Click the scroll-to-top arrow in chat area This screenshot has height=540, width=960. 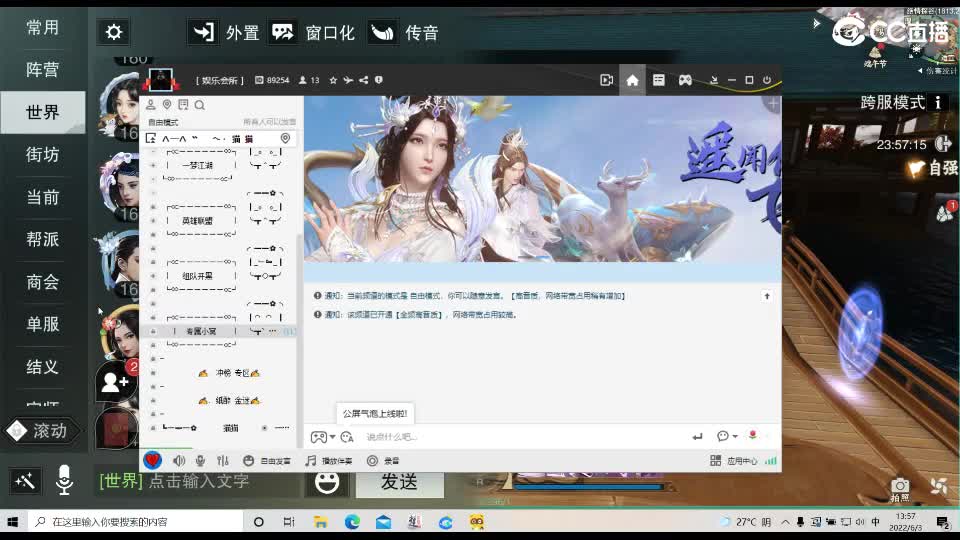pyautogui.click(x=767, y=296)
